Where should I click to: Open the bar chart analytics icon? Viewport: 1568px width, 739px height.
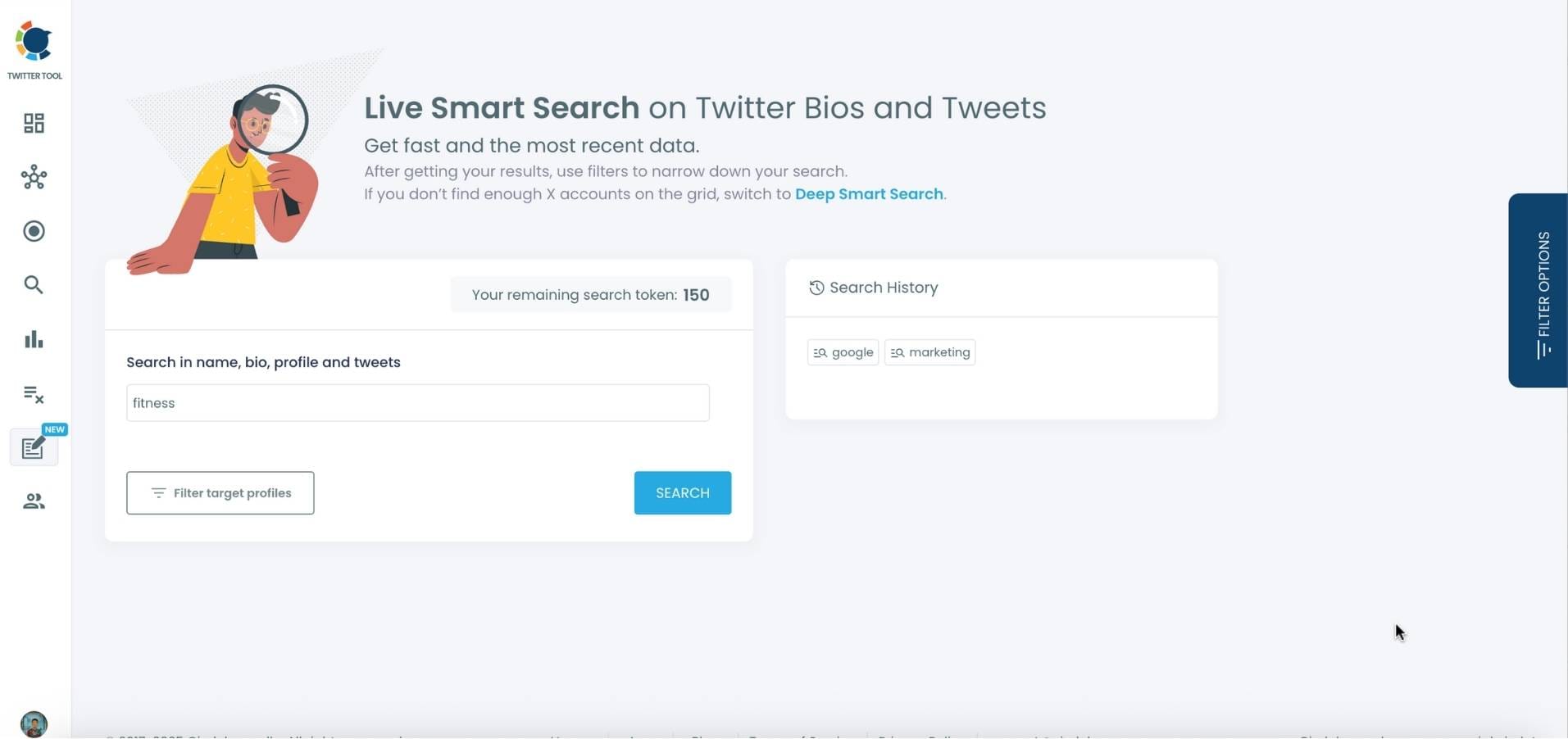coord(34,339)
